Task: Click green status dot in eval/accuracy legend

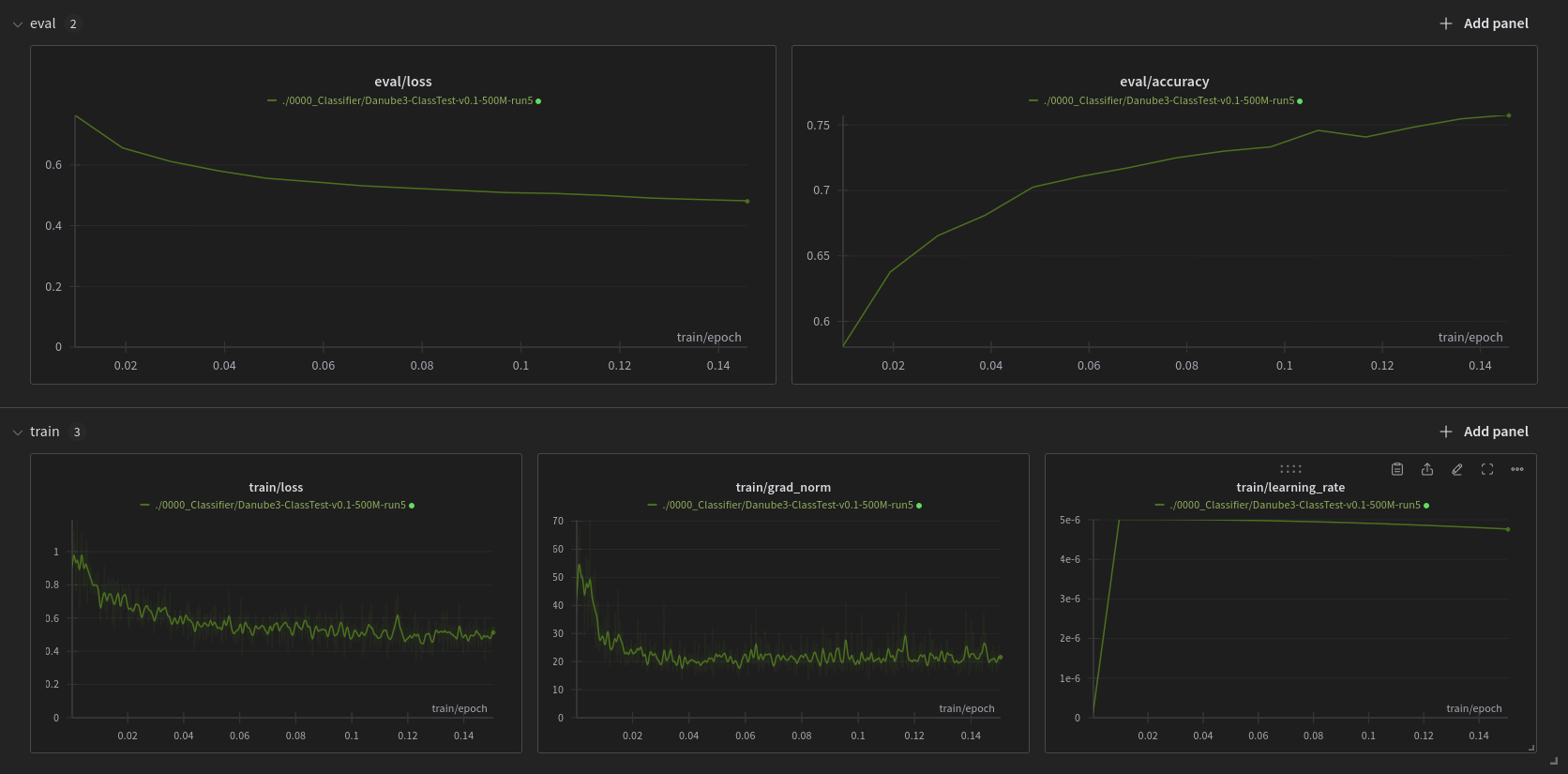Action: pos(1300,101)
